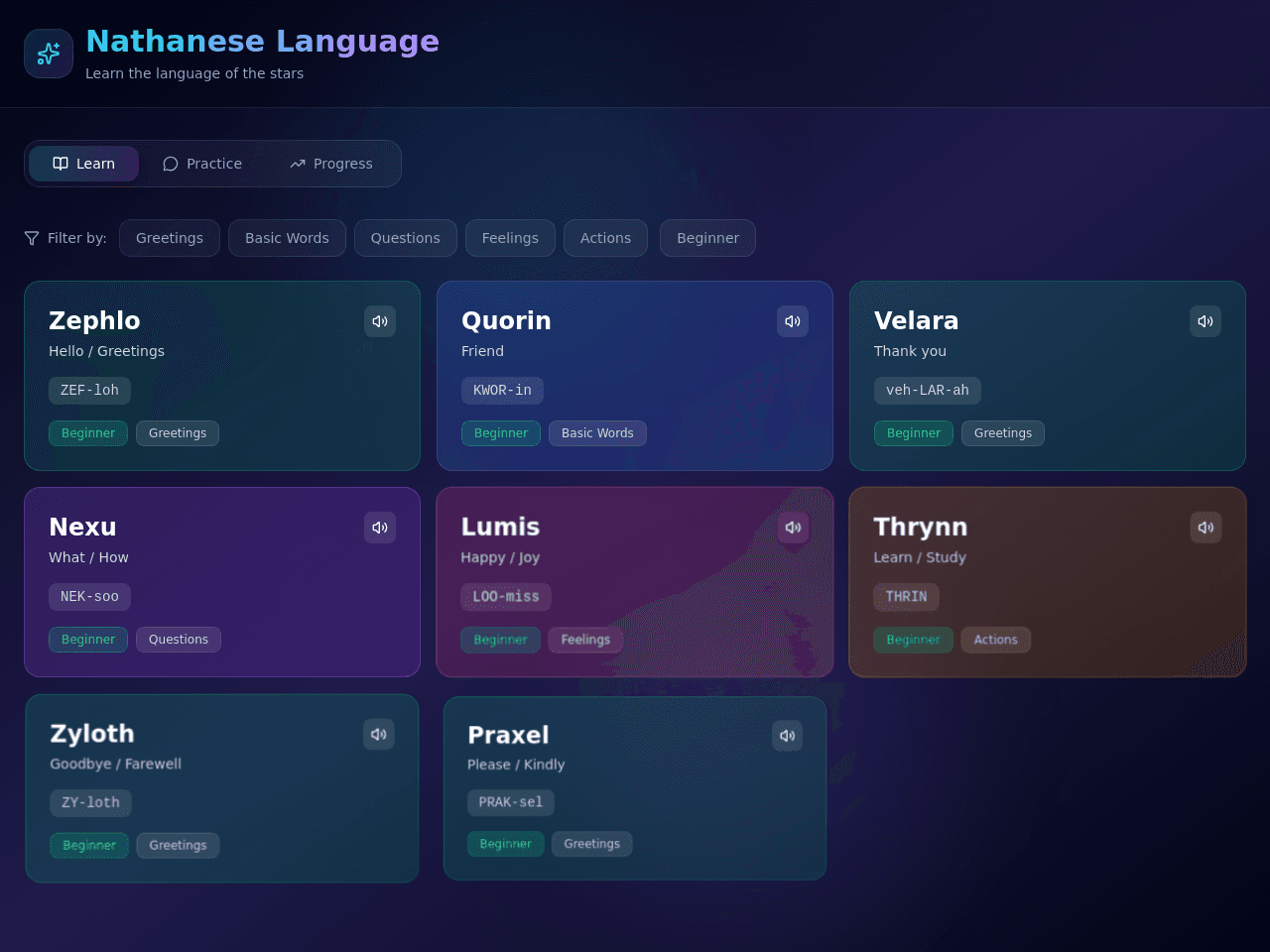Click the KWOR-in pronunciation chip
The height and width of the screenshot is (952, 1270).
click(x=502, y=391)
